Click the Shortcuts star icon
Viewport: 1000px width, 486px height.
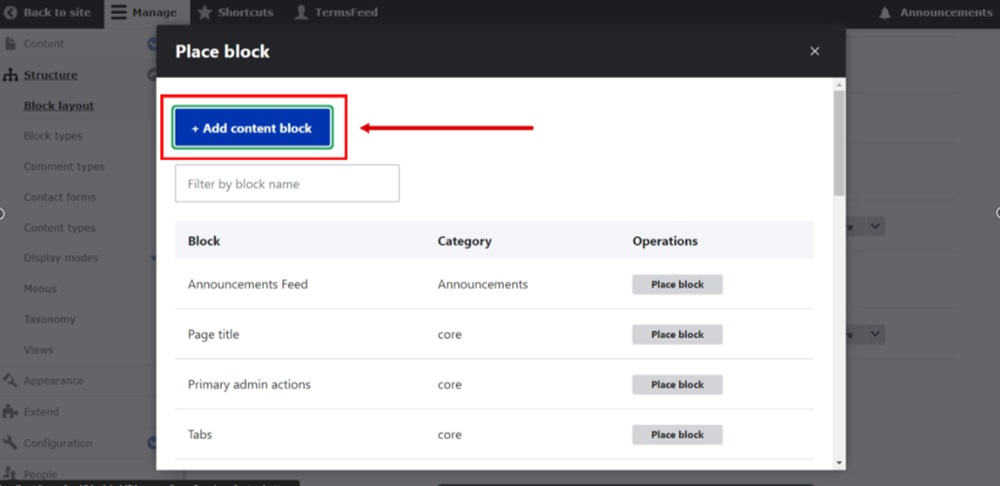(205, 13)
